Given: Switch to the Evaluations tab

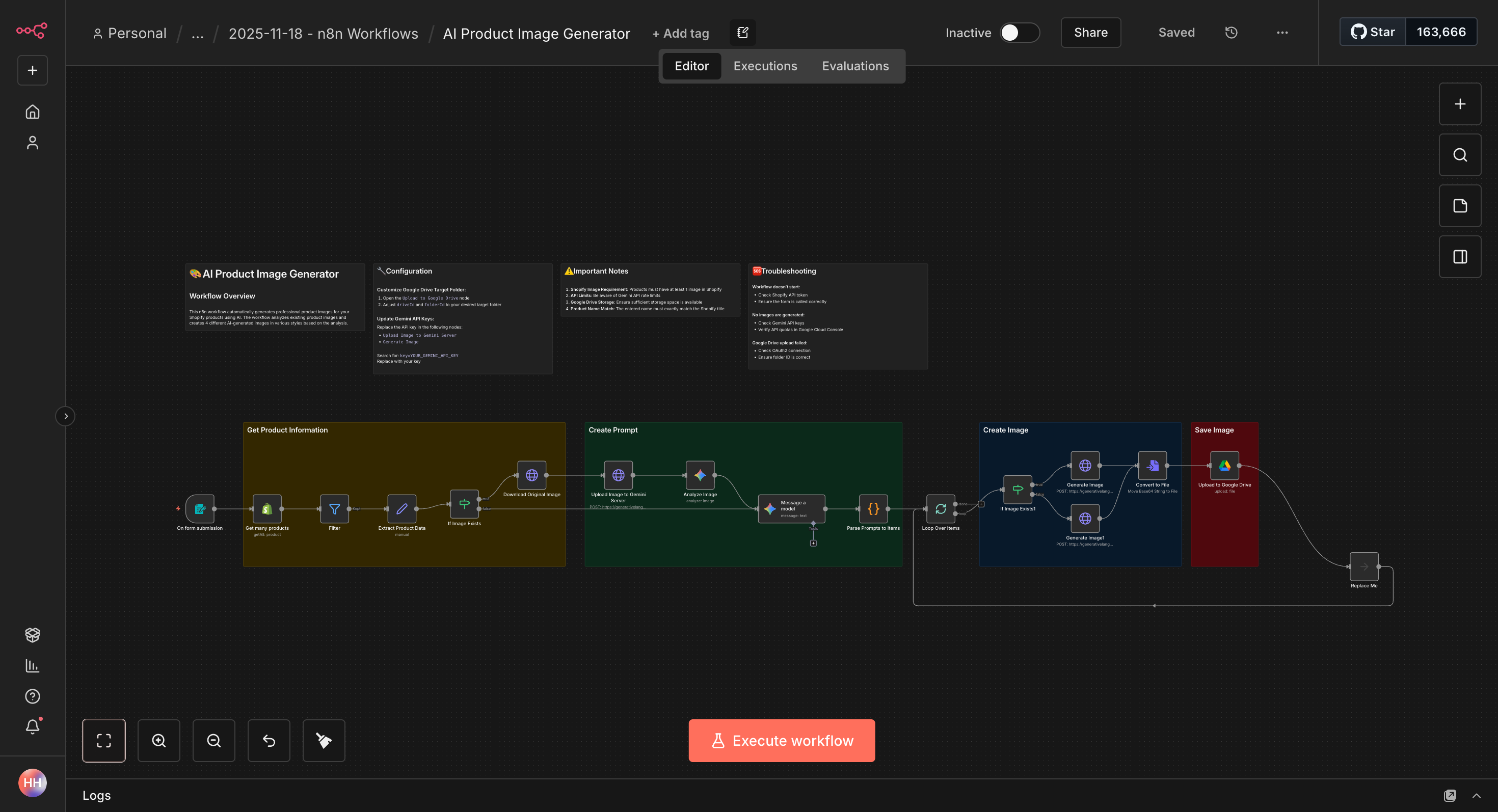Looking at the screenshot, I should coord(855,66).
